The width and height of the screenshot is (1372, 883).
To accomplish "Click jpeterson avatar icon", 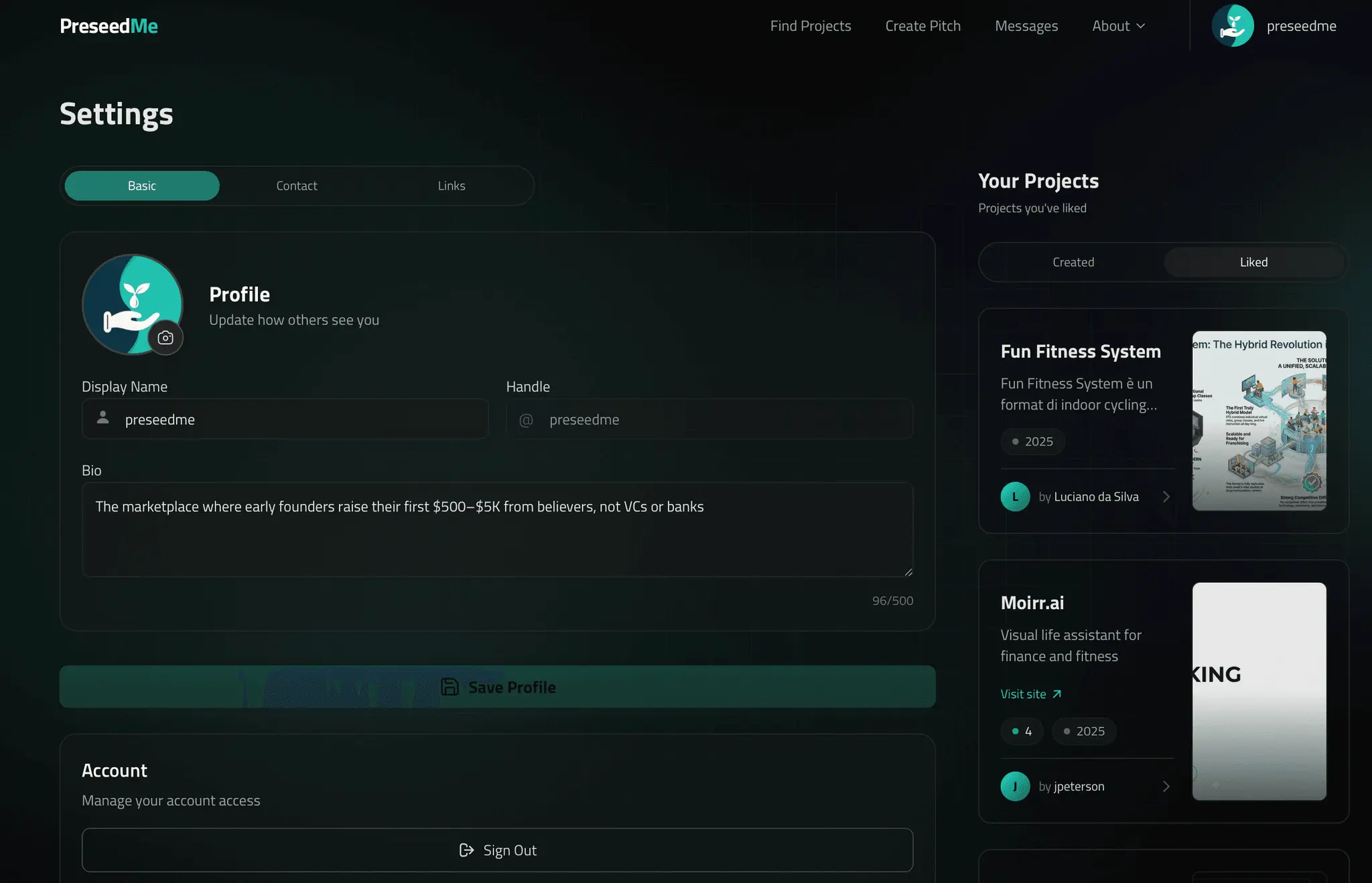I will (x=1015, y=787).
